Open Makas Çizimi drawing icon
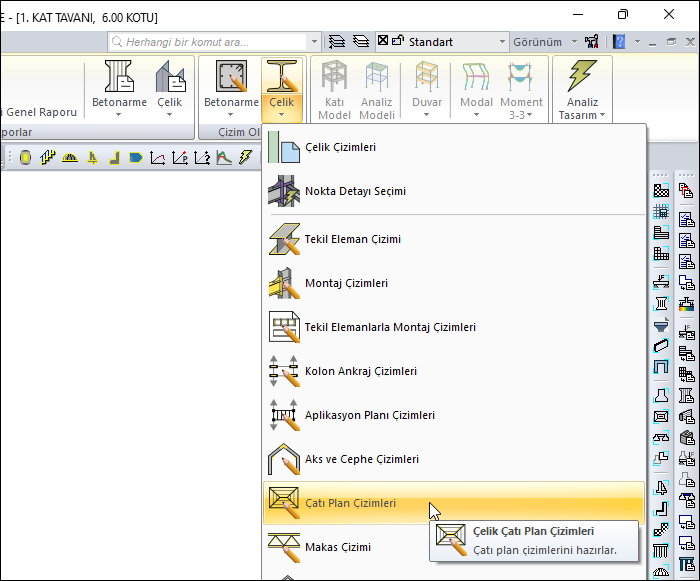700x581 pixels. (x=284, y=548)
